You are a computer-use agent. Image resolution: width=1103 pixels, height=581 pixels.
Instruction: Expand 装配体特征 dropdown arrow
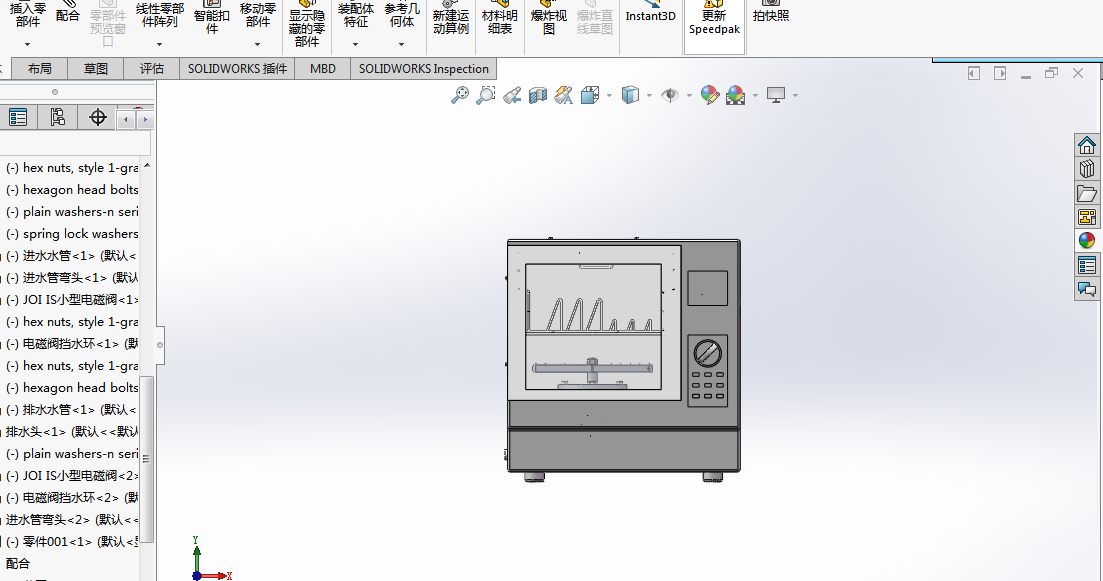[355, 44]
